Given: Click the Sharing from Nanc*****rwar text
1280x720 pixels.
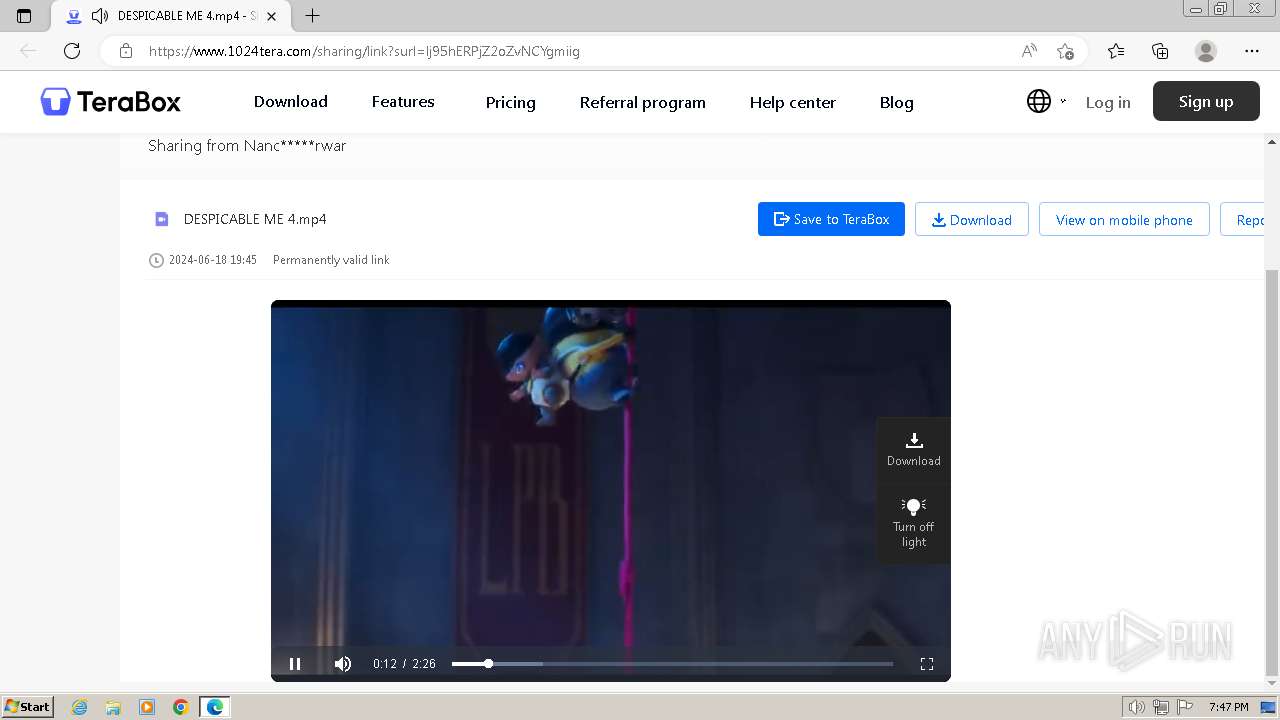Looking at the screenshot, I should (247, 146).
